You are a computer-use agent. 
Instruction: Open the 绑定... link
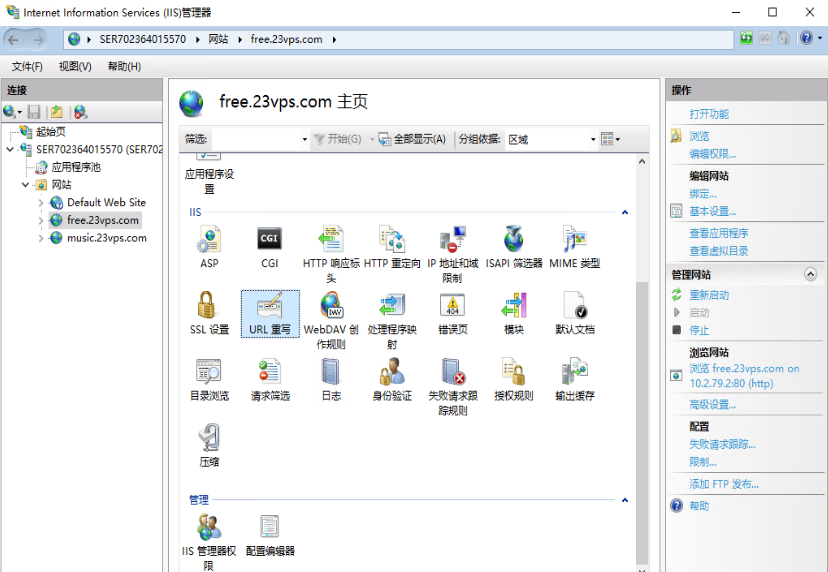(x=703, y=194)
